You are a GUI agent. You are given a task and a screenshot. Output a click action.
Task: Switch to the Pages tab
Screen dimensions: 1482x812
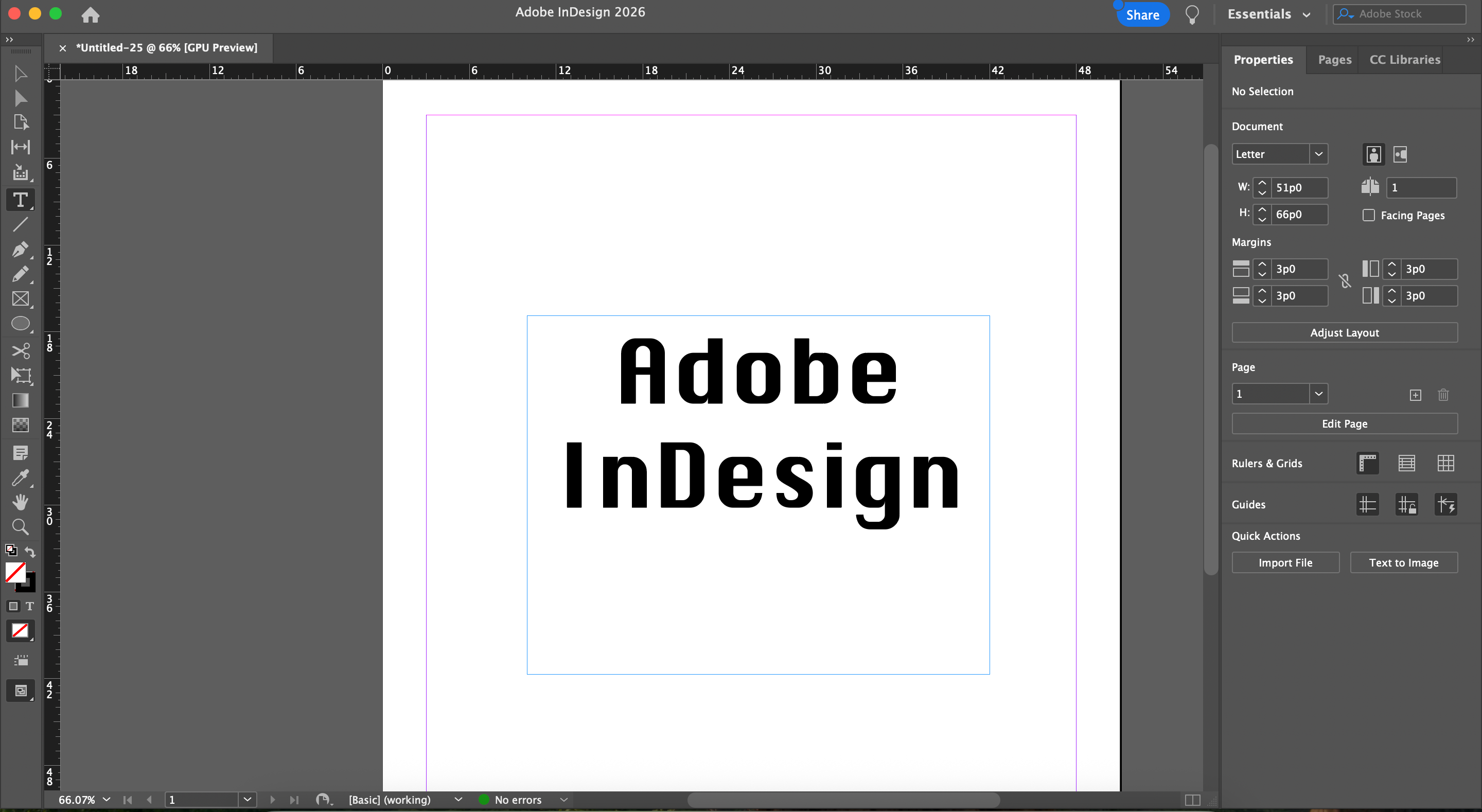coord(1334,60)
